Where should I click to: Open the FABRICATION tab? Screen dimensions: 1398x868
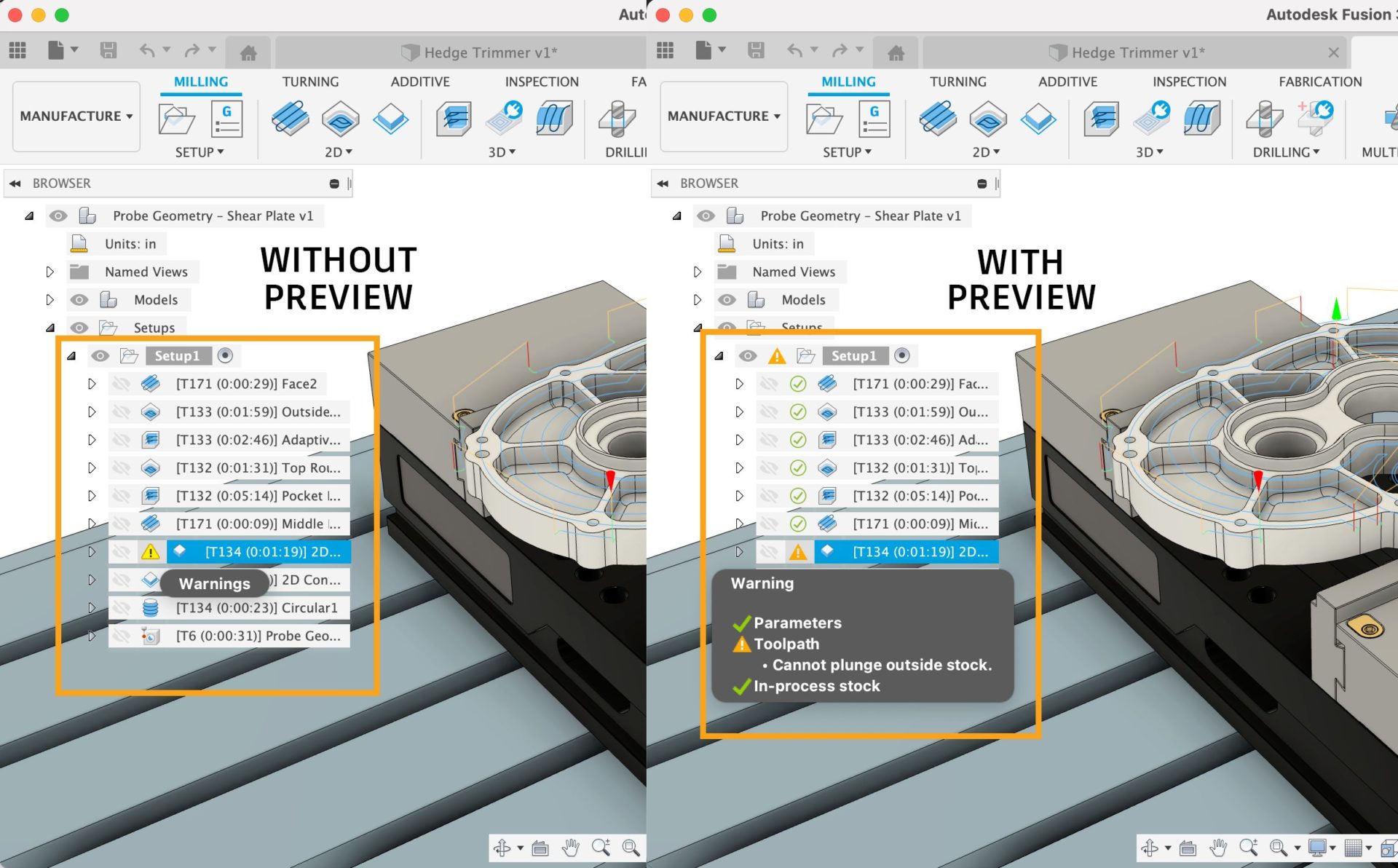(1319, 82)
